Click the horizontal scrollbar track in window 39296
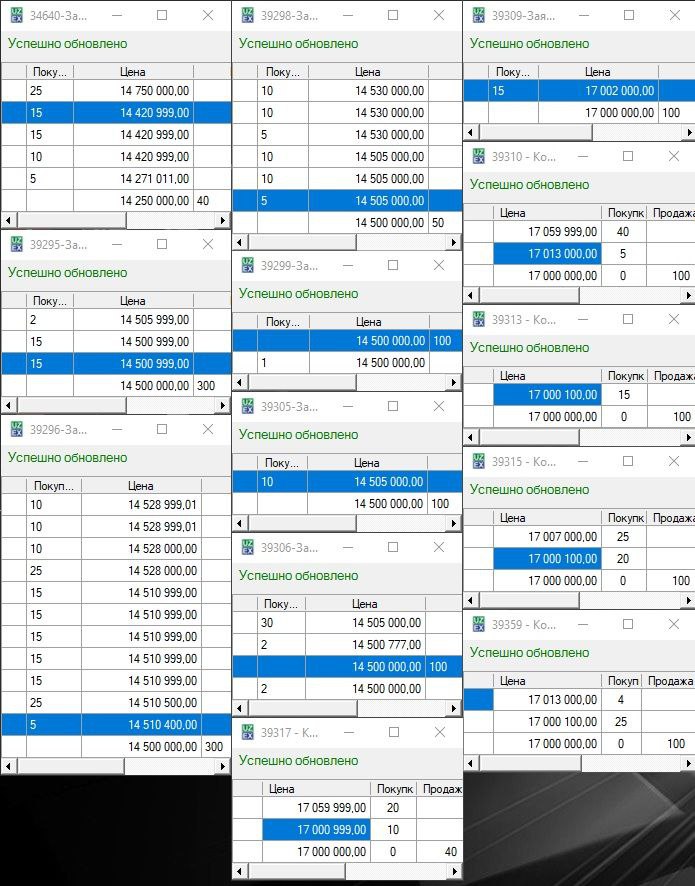 click(x=115, y=765)
